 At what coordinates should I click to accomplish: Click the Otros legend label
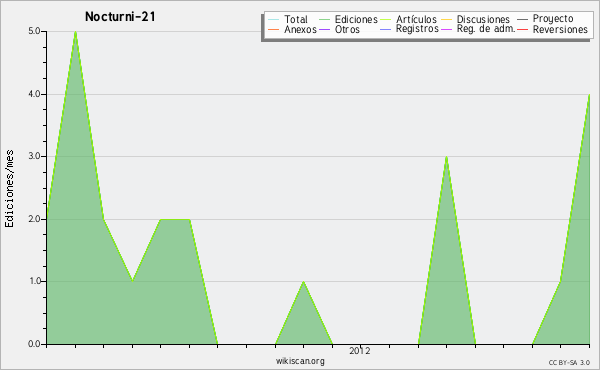point(347,29)
